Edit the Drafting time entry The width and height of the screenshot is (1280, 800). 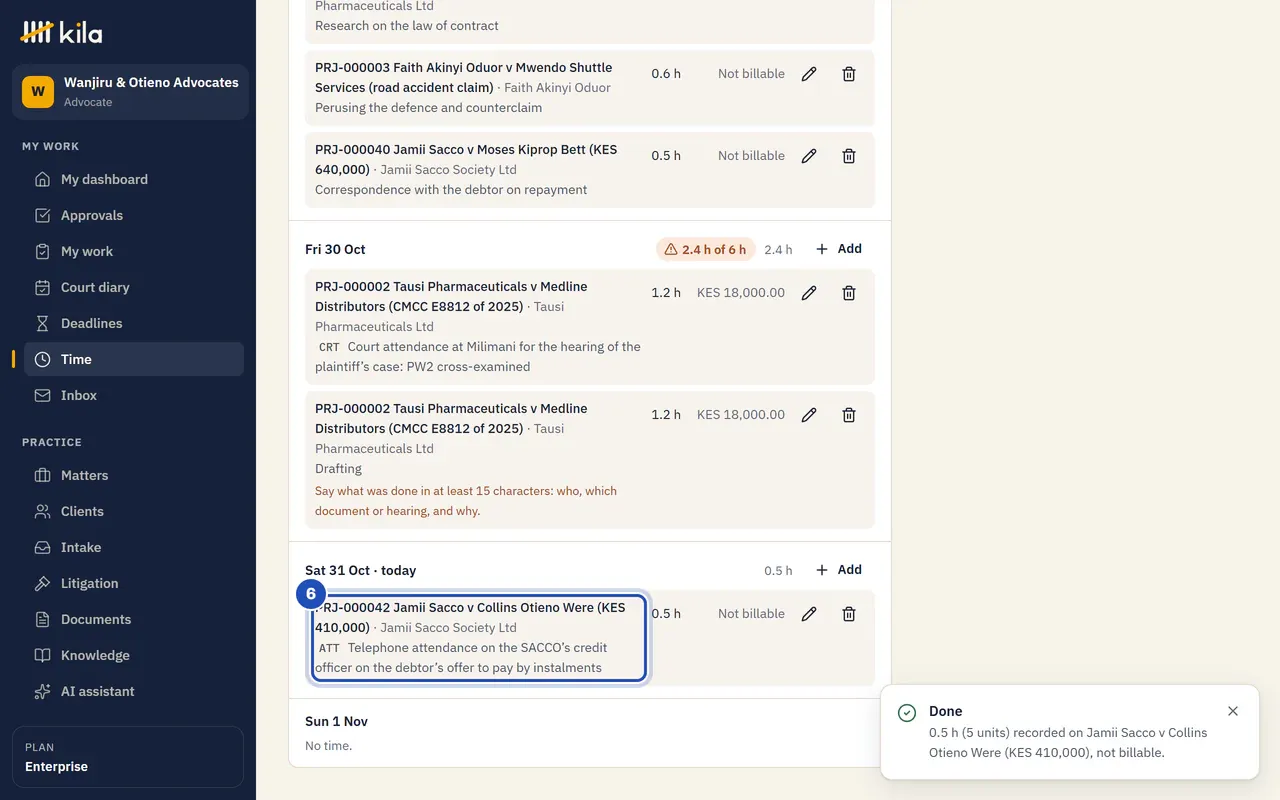pyautogui.click(x=809, y=415)
